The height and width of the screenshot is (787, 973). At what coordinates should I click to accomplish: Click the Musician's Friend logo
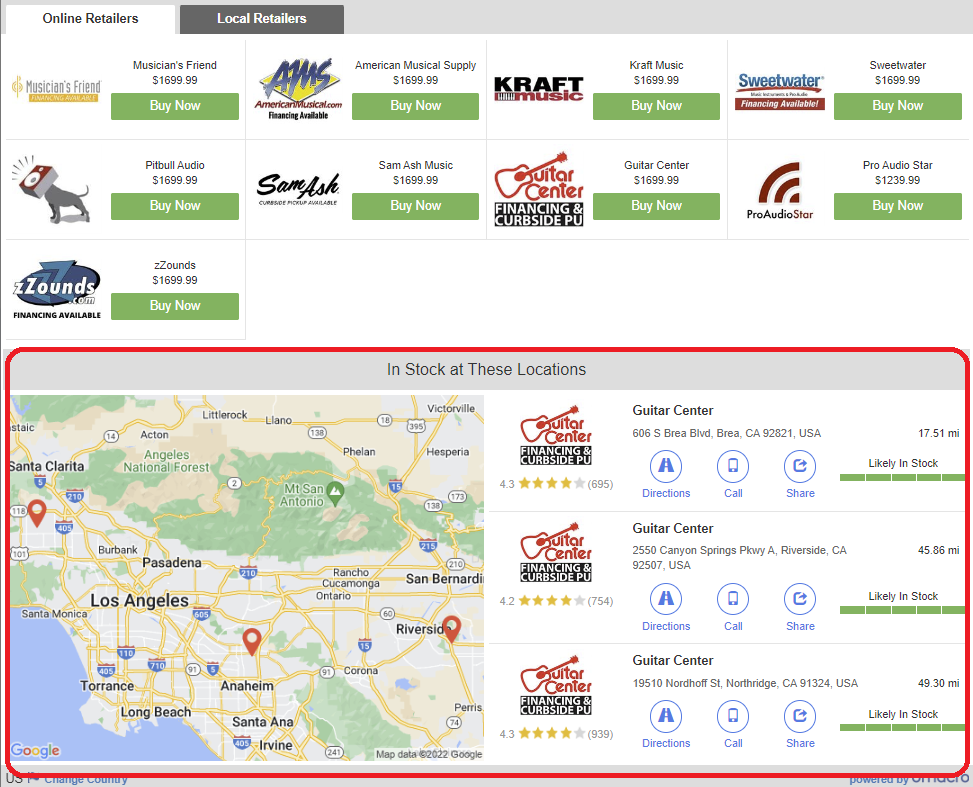(56, 89)
